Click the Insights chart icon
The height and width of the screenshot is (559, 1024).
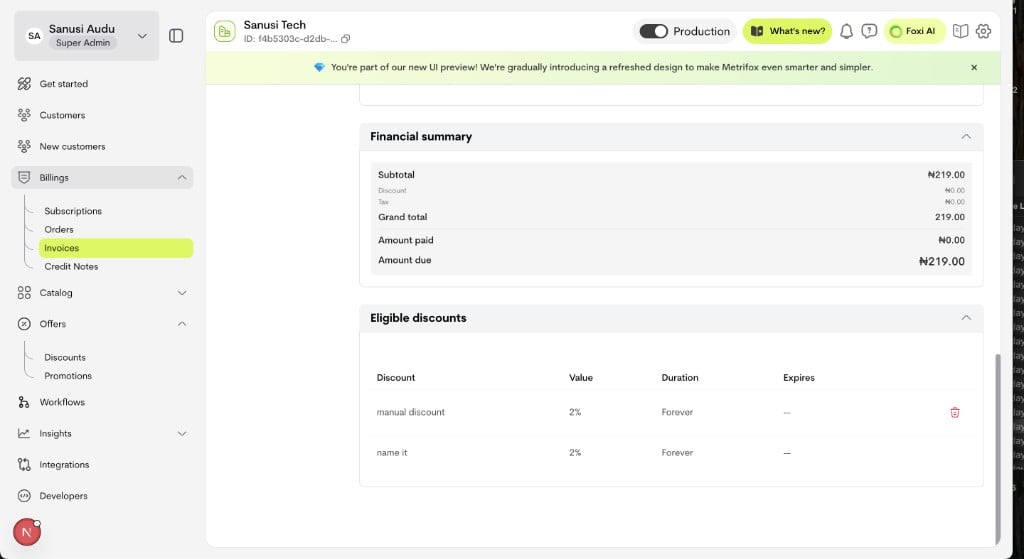pos(24,434)
